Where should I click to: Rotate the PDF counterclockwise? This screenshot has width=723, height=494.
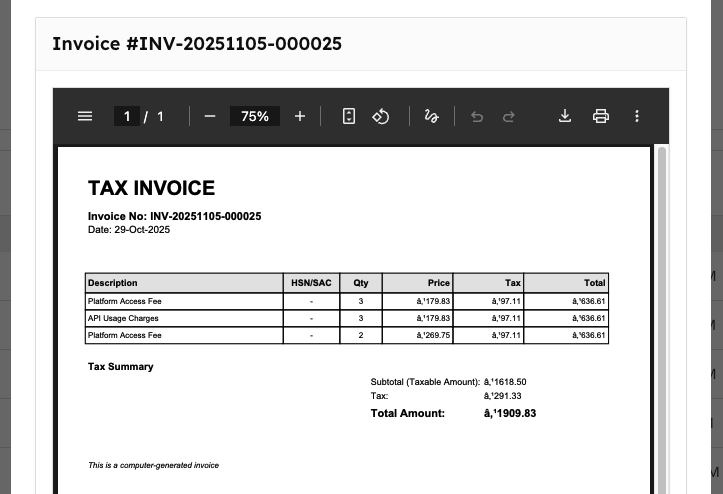tap(381, 116)
